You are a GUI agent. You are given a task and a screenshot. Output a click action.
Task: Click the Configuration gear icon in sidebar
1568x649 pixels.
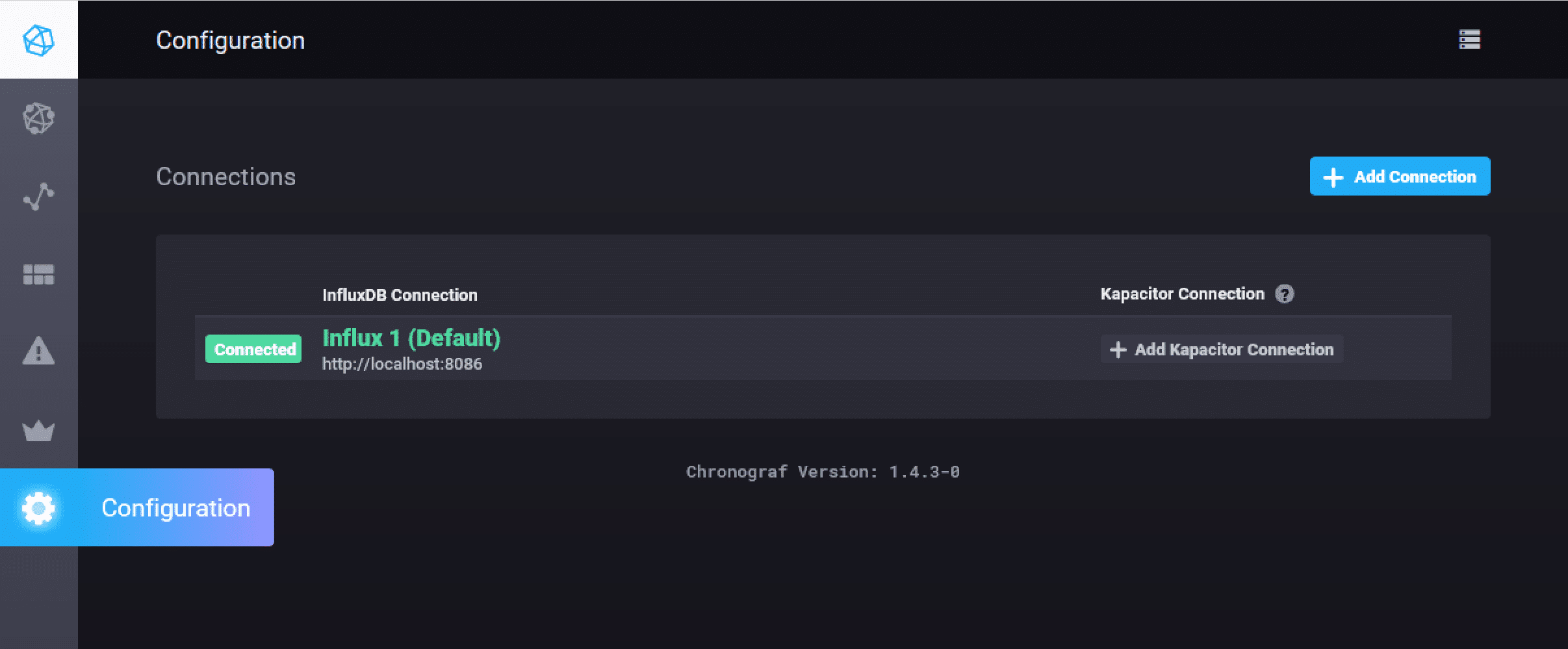(x=39, y=508)
